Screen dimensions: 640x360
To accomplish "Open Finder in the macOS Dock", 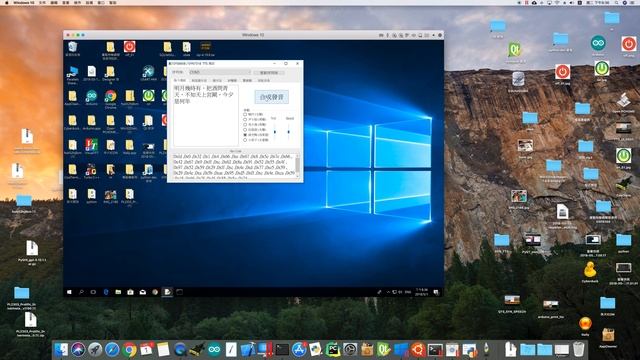I will [61, 350].
